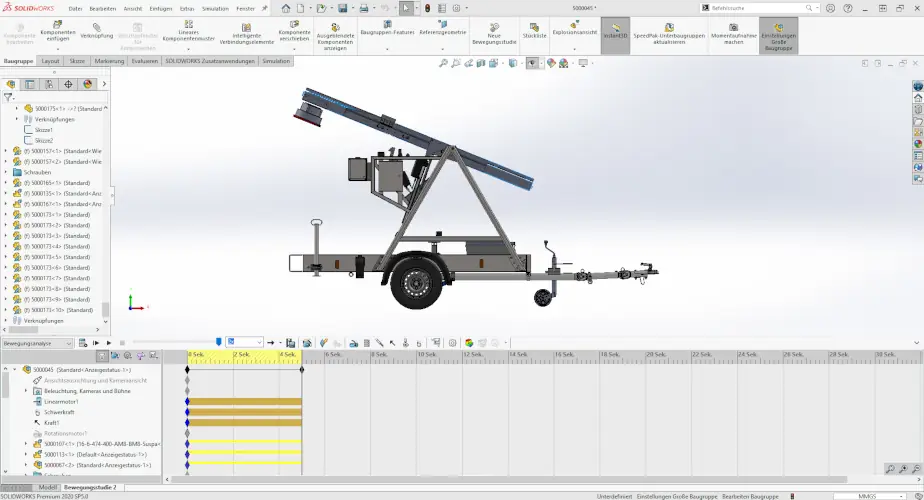Toggle the motion tree filter button
This screenshot has height=500, width=924.
coord(102,356)
